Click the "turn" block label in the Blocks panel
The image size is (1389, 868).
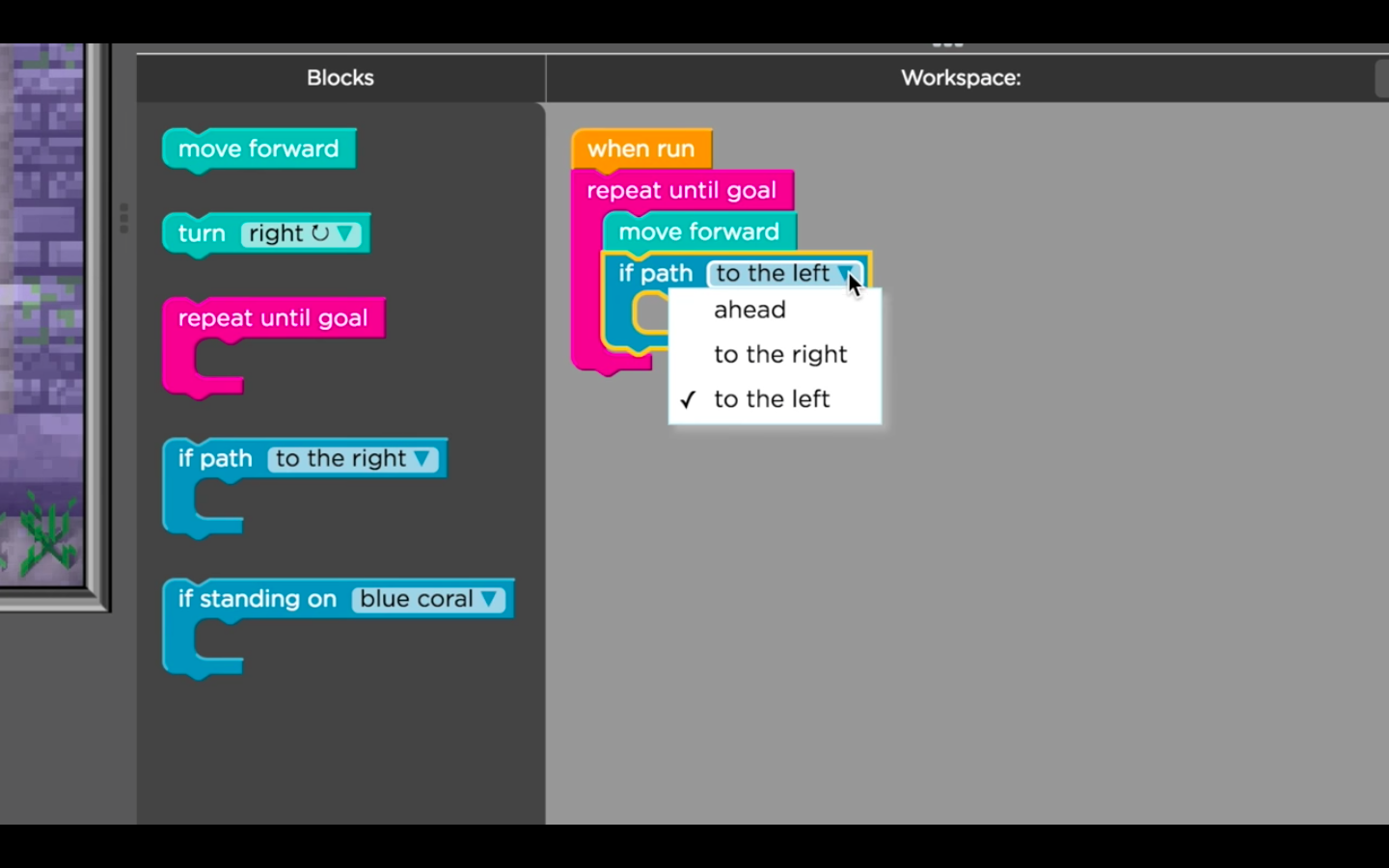pyautogui.click(x=202, y=234)
